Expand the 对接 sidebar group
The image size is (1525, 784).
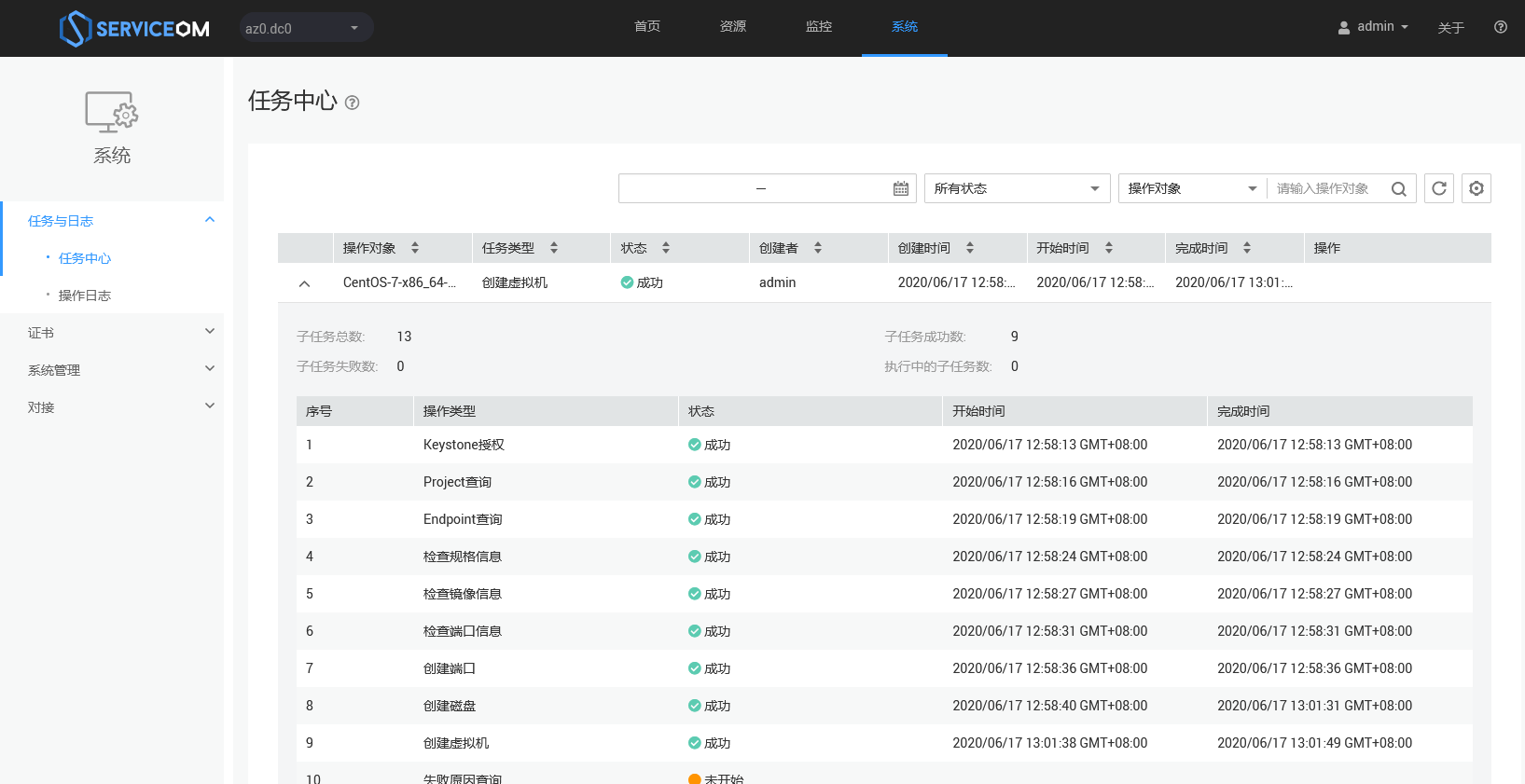(x=112, y=406)
